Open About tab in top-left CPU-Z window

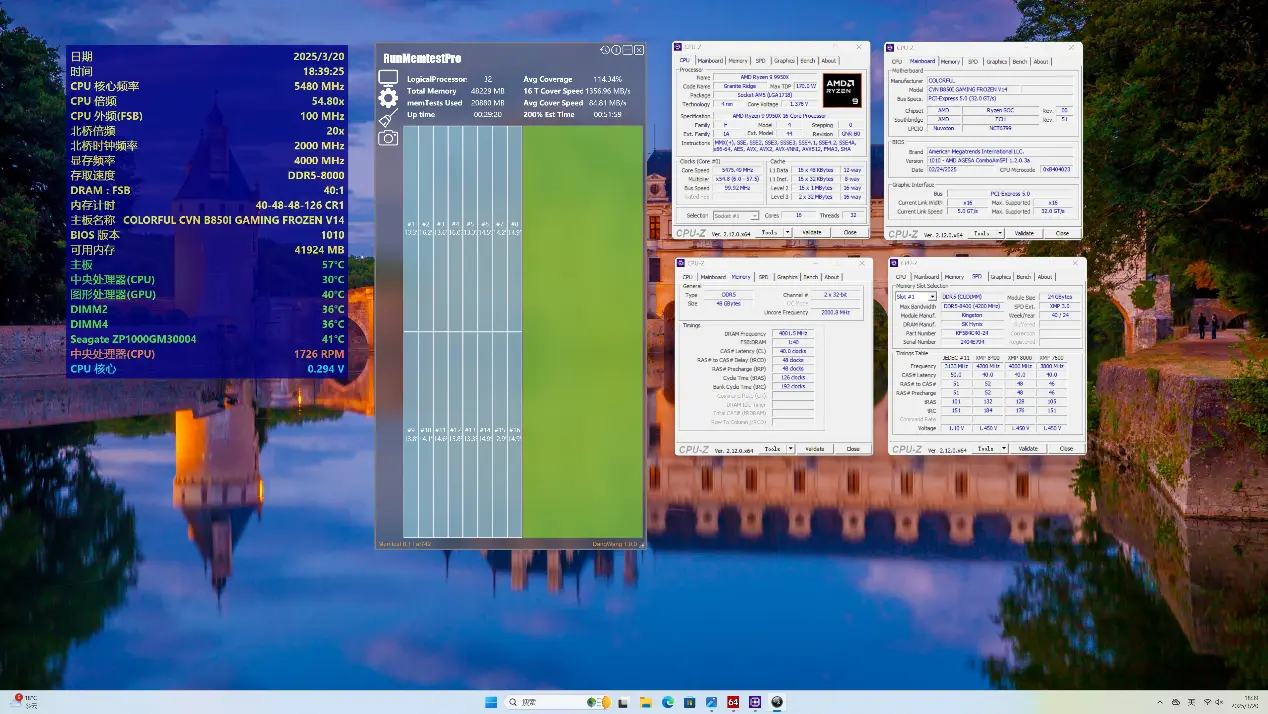pos(829,61)
